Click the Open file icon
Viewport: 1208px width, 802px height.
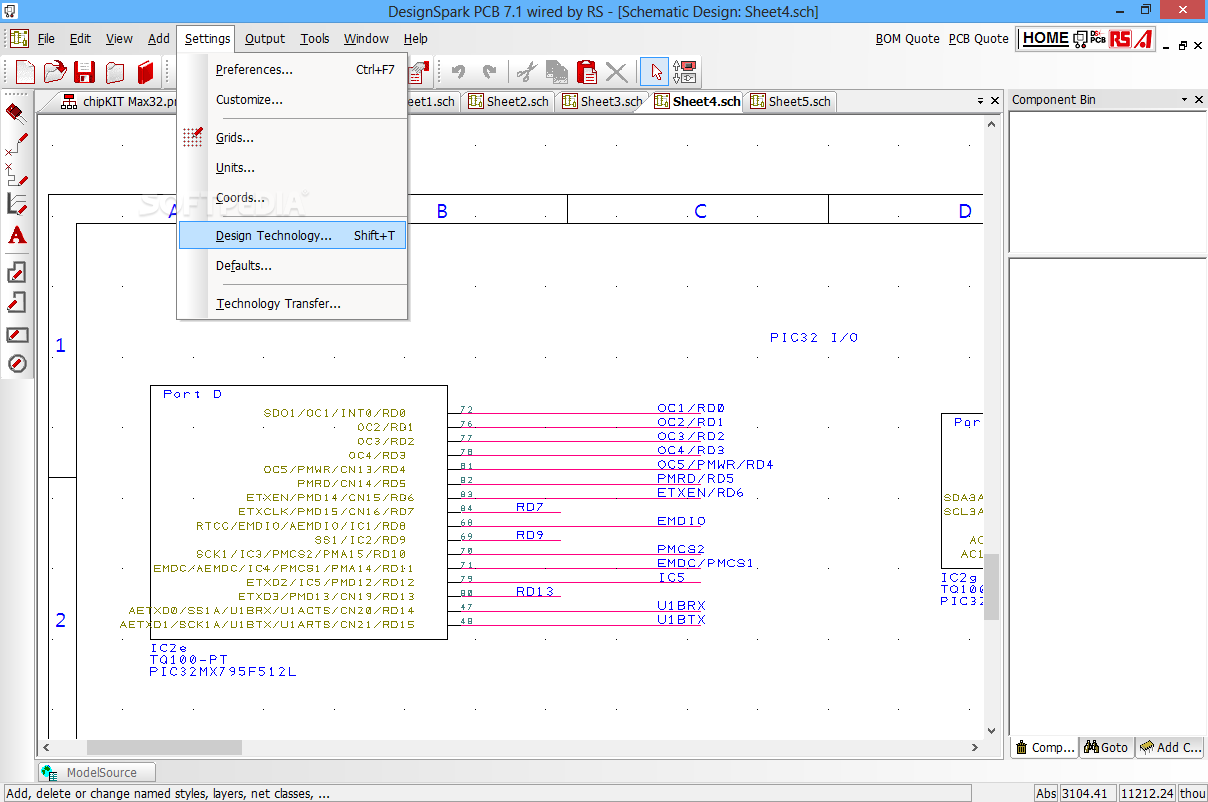pyautogui.click(x=55, y=72)
